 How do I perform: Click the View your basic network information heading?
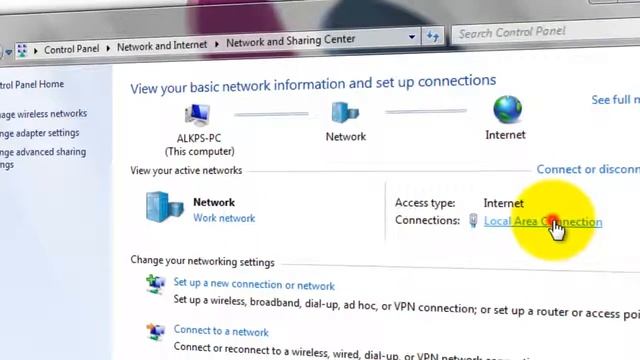(x=313, y=84)
